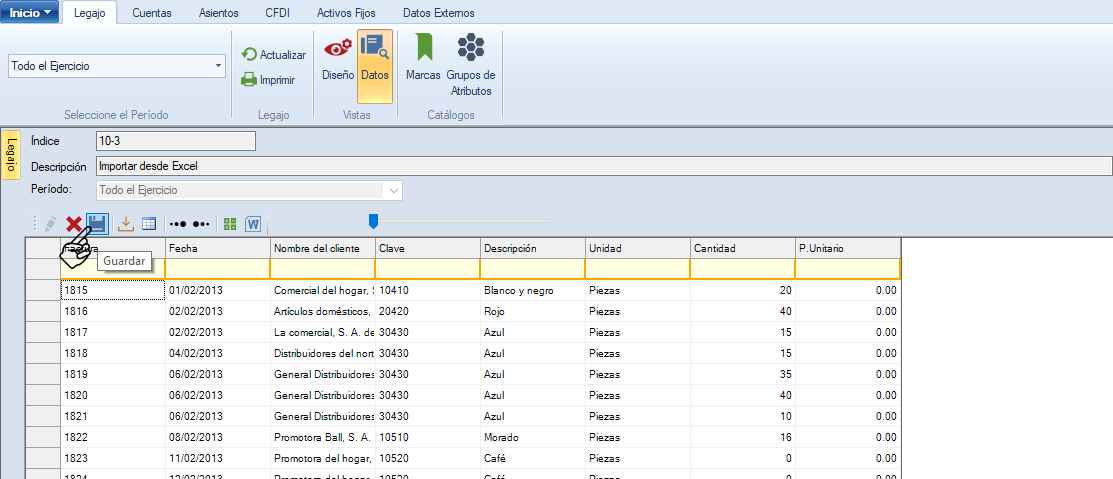
Task: Activate the Datos view button
Action: pos(375,60)
